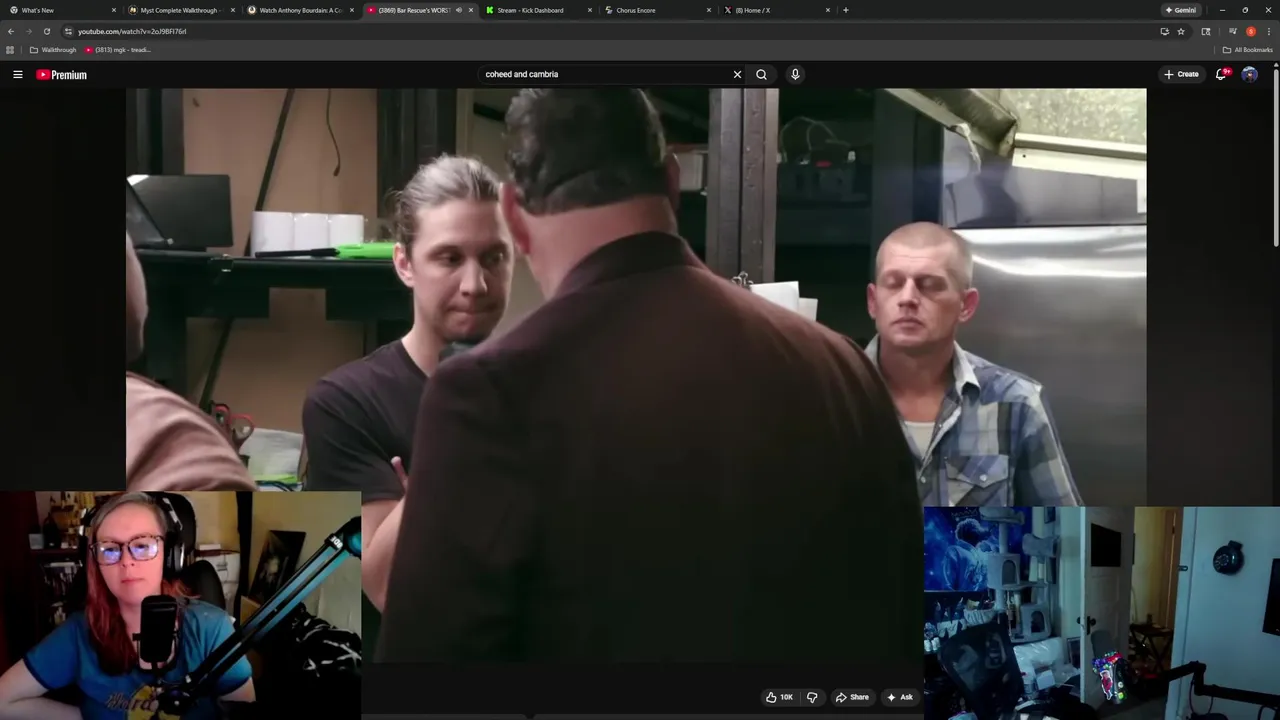Viewport: 1280px width, 720px height.
Task: Close the Chorus Encore tab
Action: click(x=709, y=10)
